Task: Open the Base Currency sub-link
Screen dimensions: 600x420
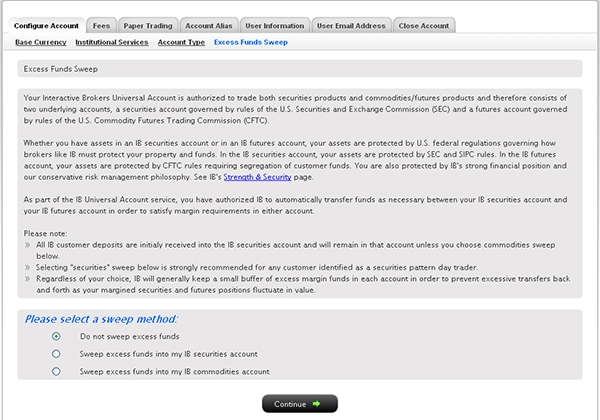Action: [41, 42]
